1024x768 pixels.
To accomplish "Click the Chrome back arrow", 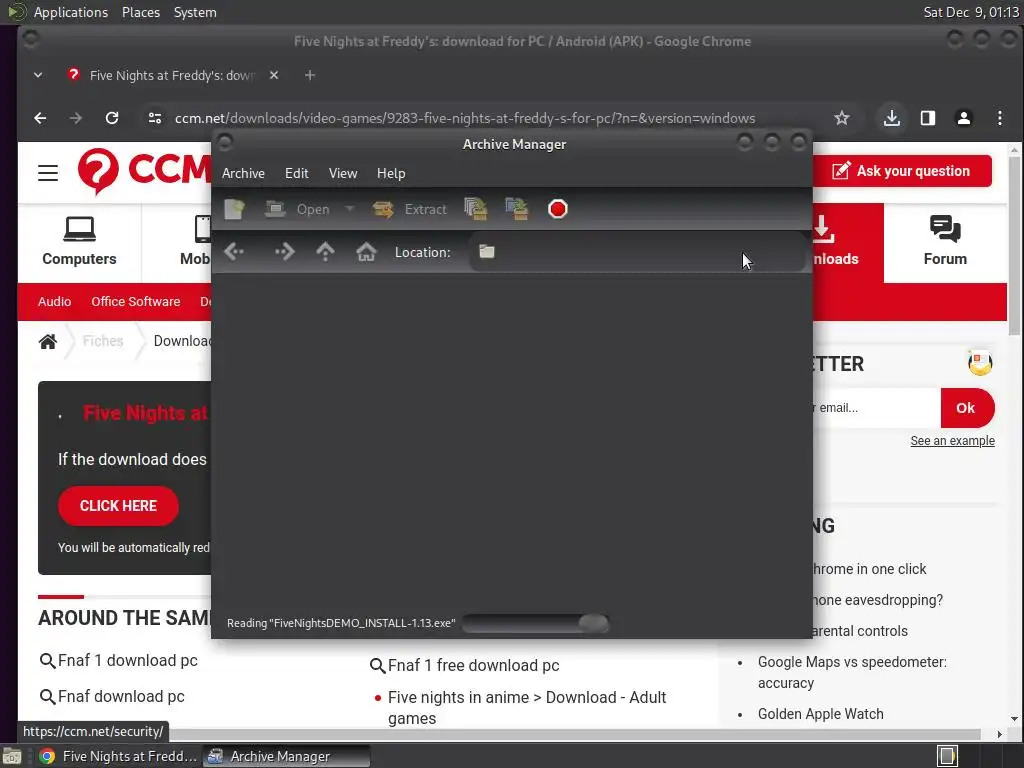I will 40,118.
